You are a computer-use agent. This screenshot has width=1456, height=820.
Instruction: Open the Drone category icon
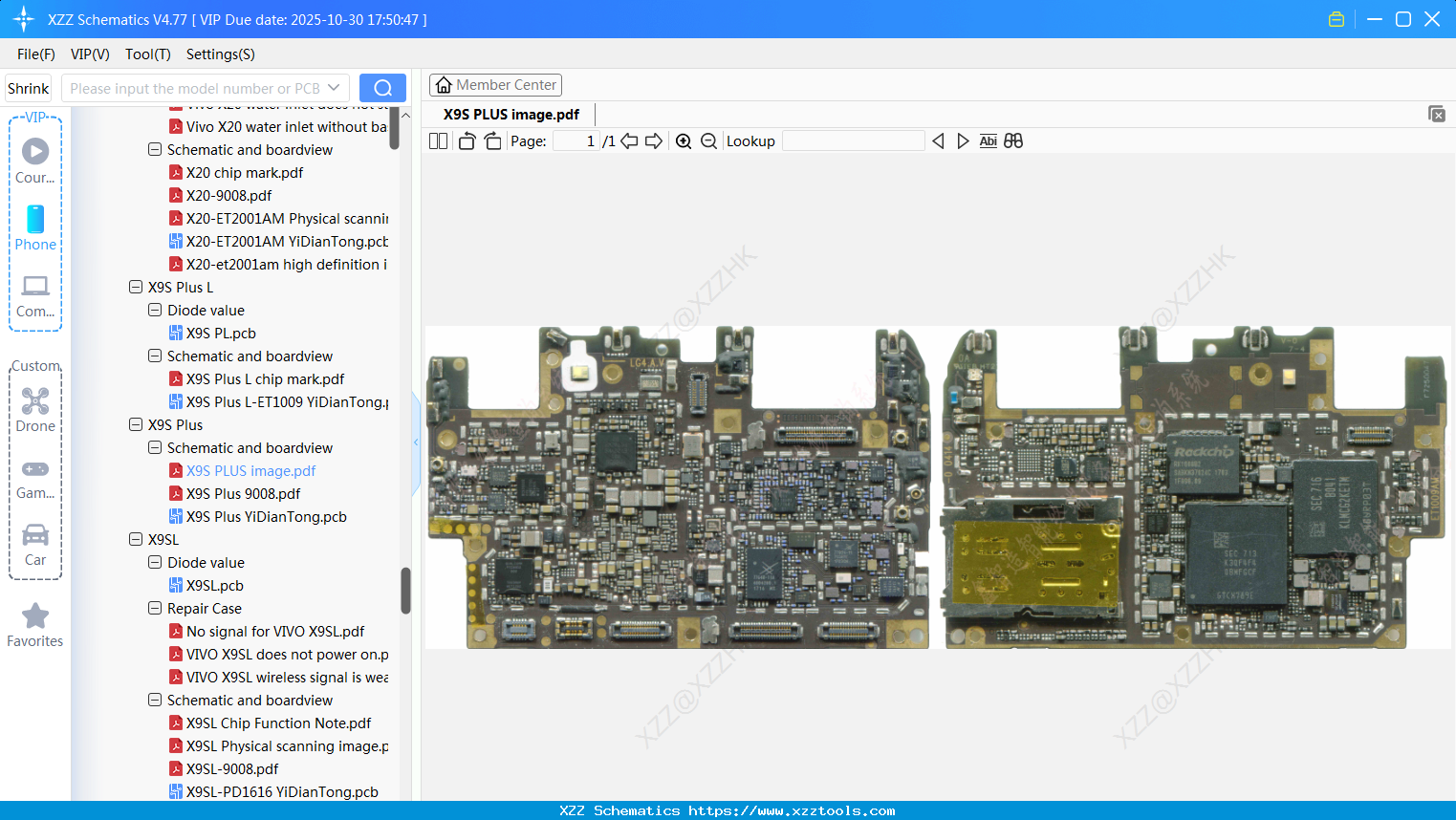(35, 410)
